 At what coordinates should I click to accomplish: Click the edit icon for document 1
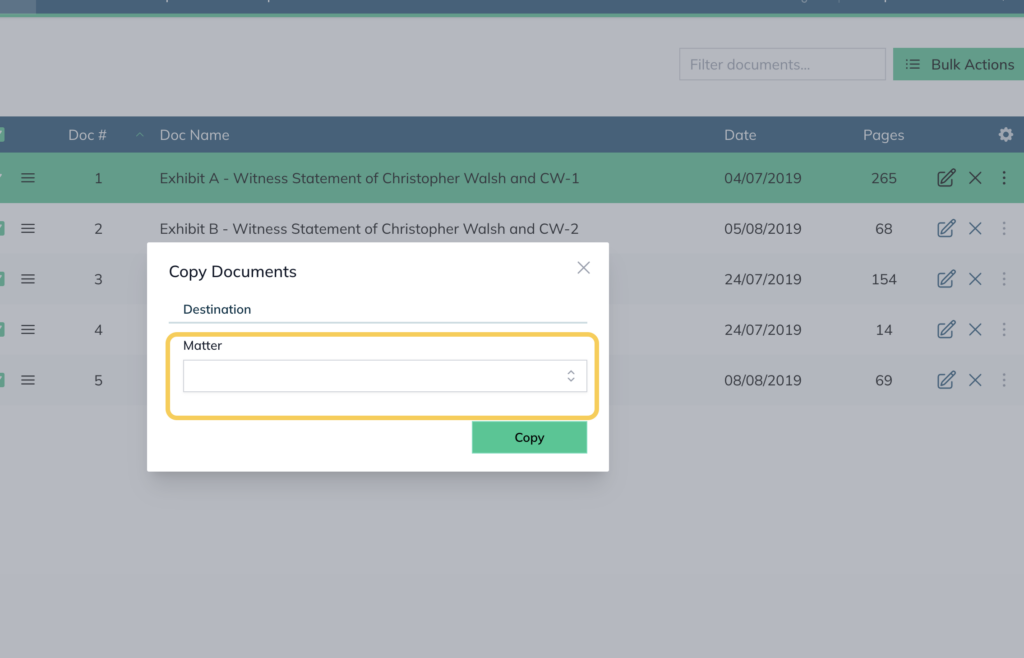pyautogui.click(x=946, y=178)
